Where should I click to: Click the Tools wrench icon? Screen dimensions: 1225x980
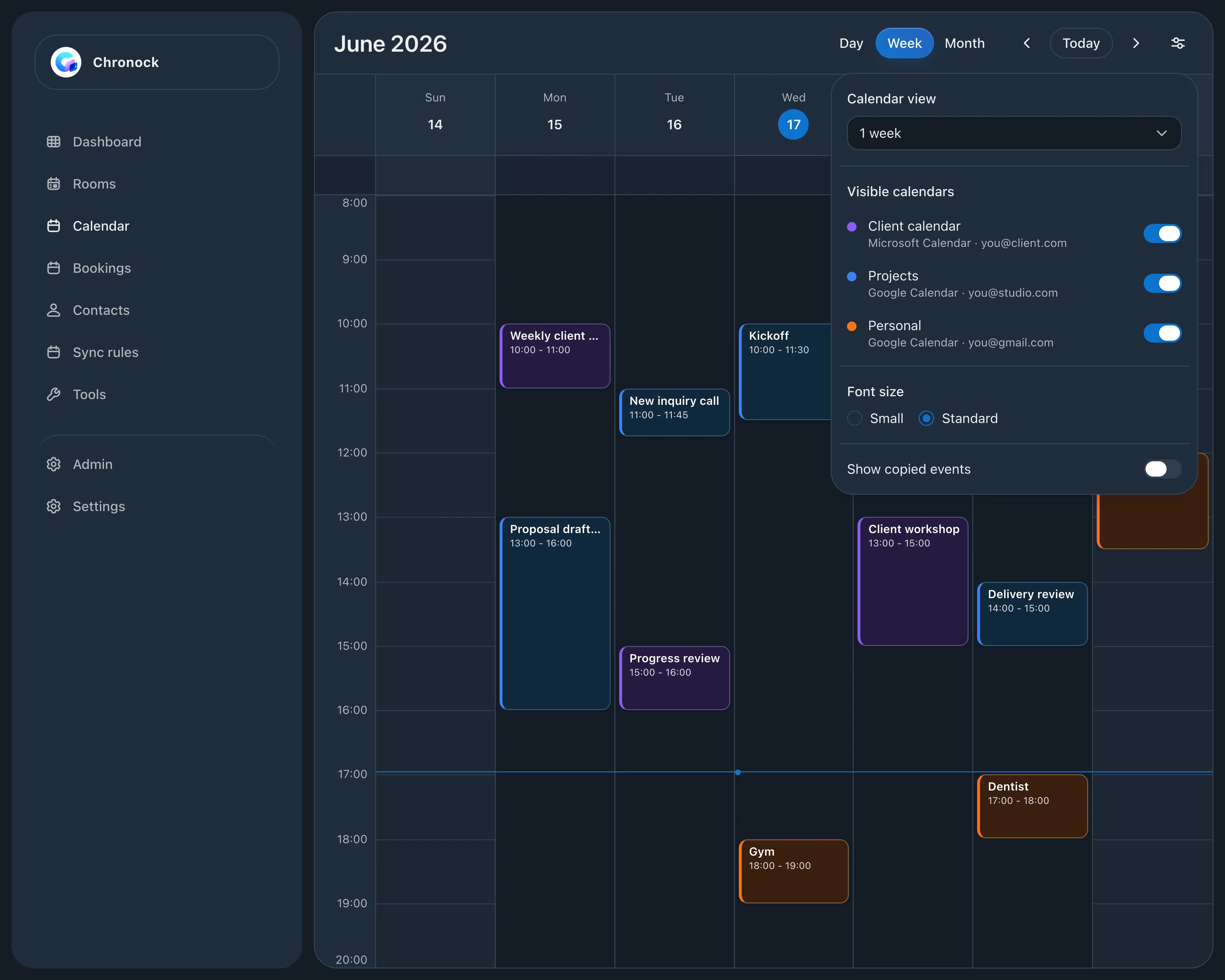coord(53,394)
